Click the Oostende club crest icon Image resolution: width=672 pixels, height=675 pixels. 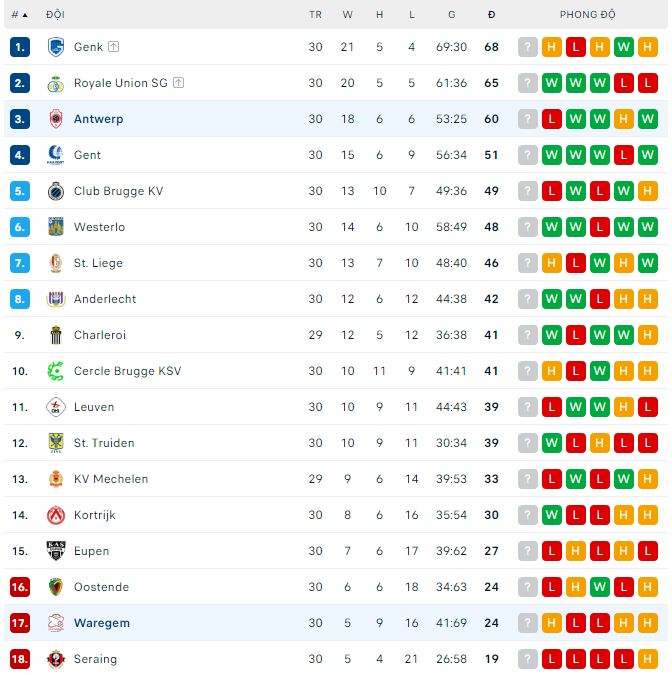pyautogui.click(x=56, y=587)
